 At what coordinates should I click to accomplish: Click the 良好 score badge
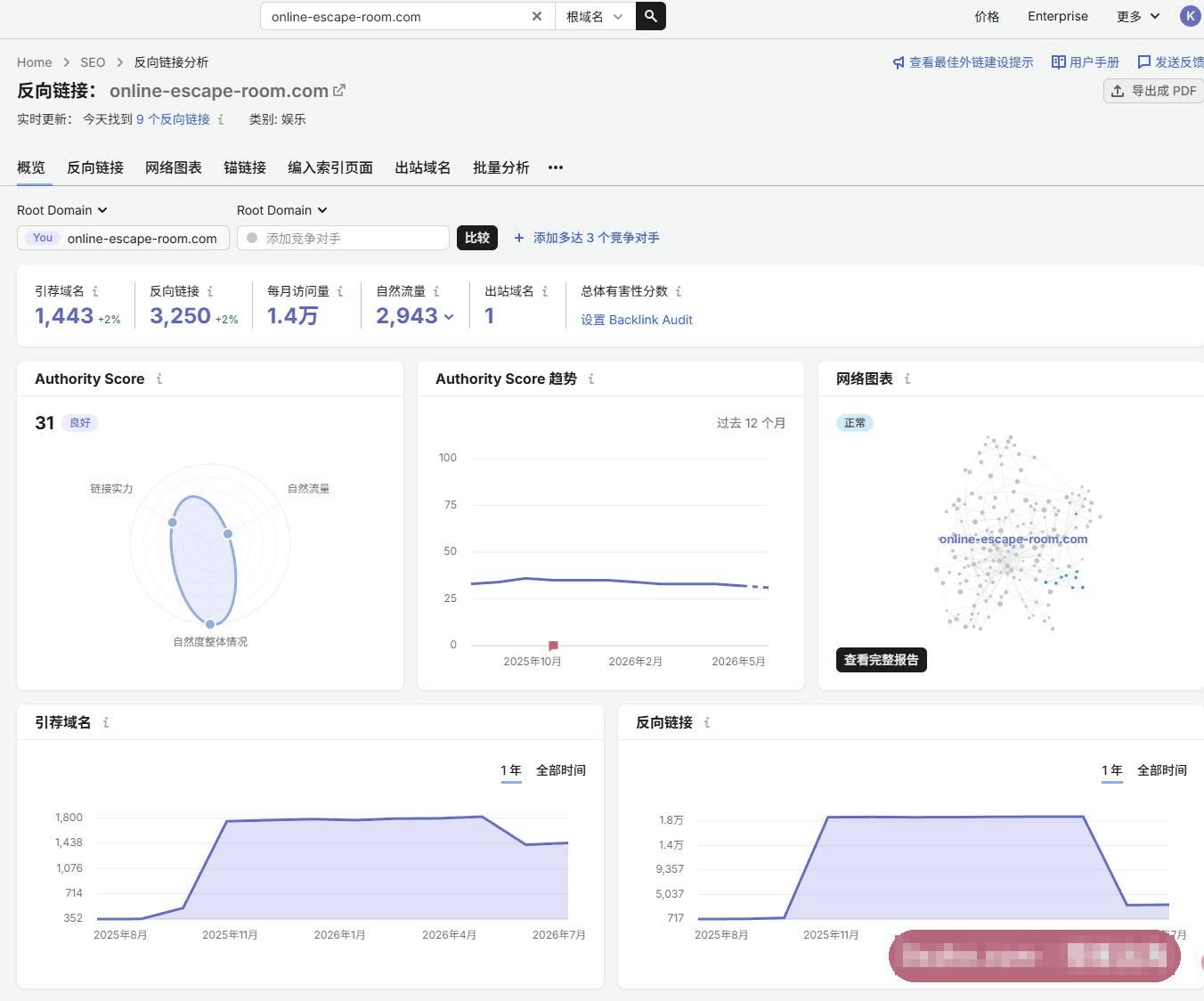point(80,423)
